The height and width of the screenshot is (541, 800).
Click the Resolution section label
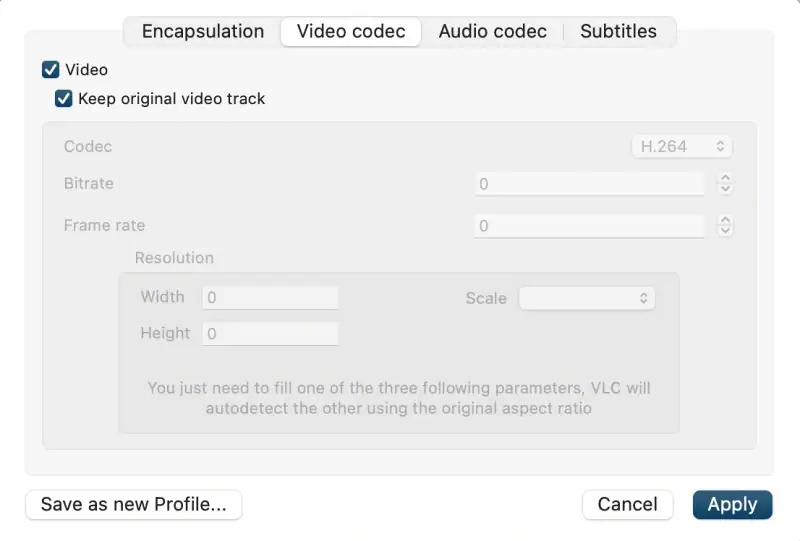[x=174, y=258]
